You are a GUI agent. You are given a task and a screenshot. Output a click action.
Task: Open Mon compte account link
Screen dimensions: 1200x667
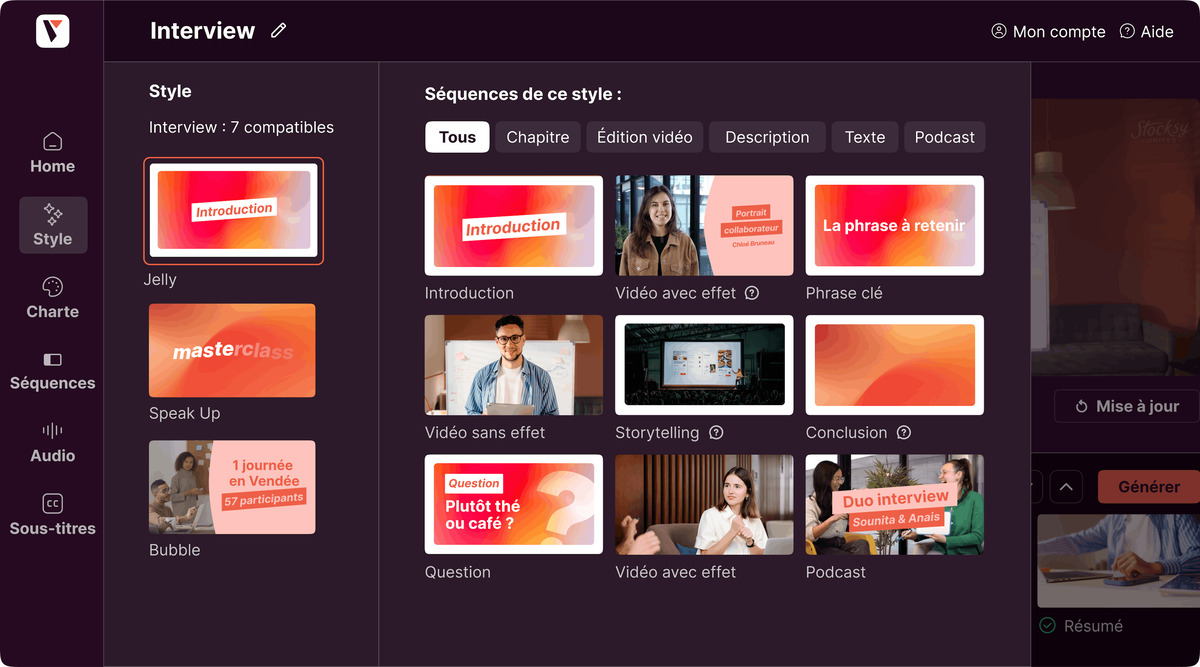(1048, 32)
